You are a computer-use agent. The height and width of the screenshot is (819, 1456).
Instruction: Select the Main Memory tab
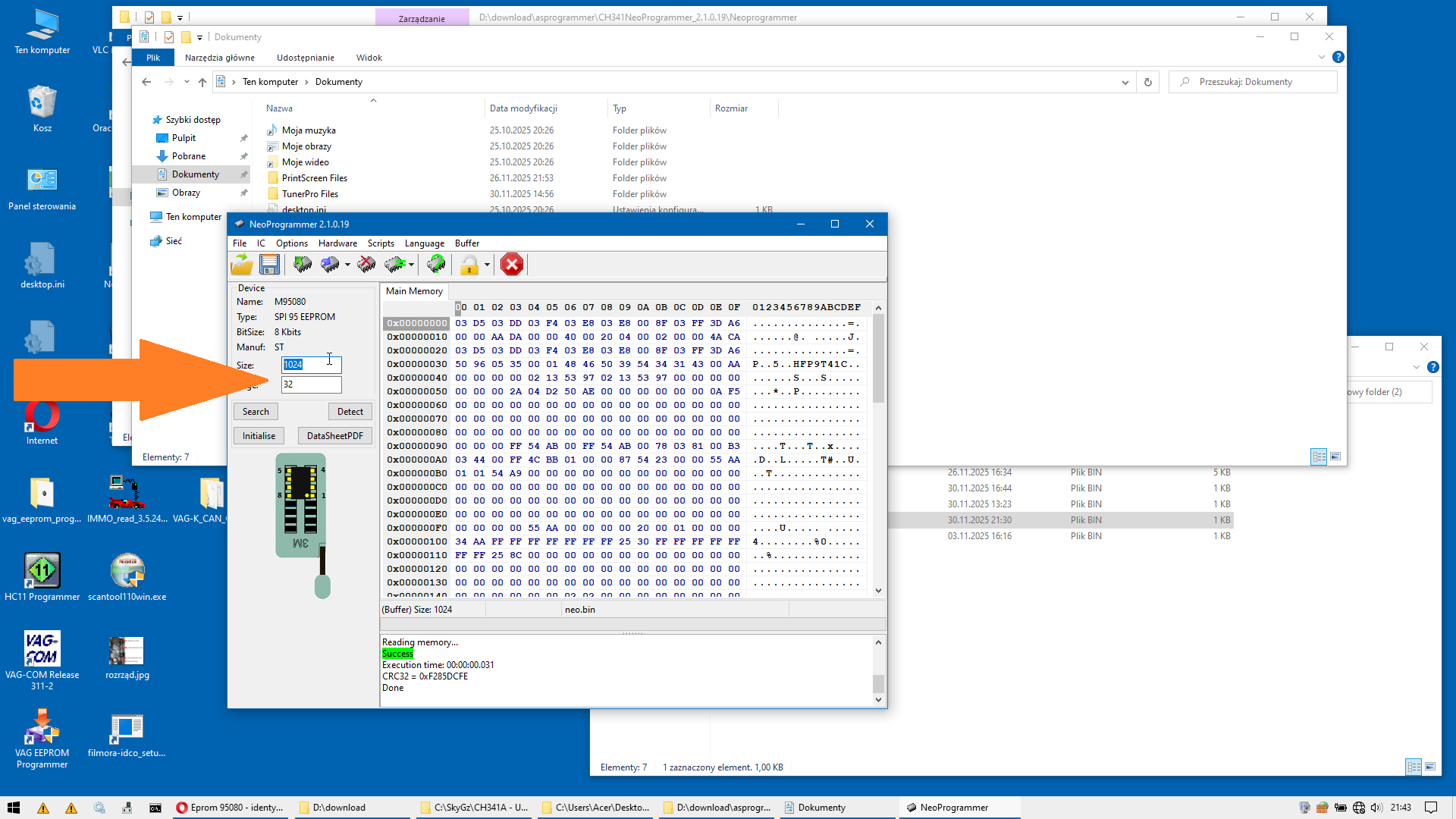point(414,291)
